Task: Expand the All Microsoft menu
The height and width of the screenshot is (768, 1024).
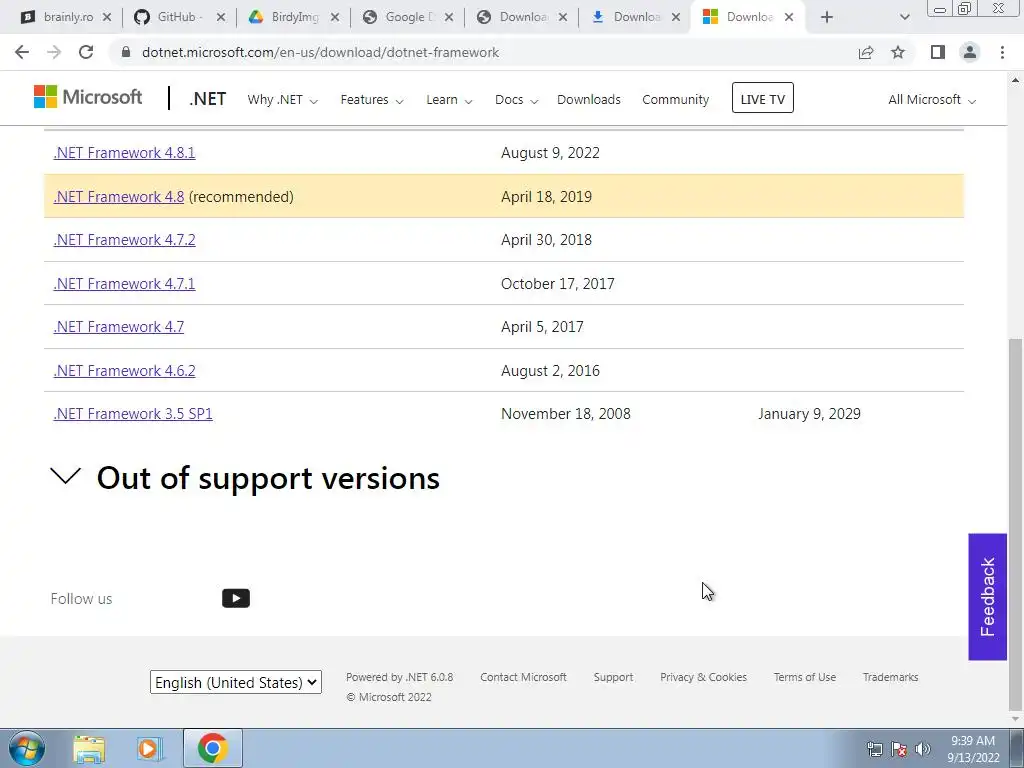Action: click(x=931, y=99)
